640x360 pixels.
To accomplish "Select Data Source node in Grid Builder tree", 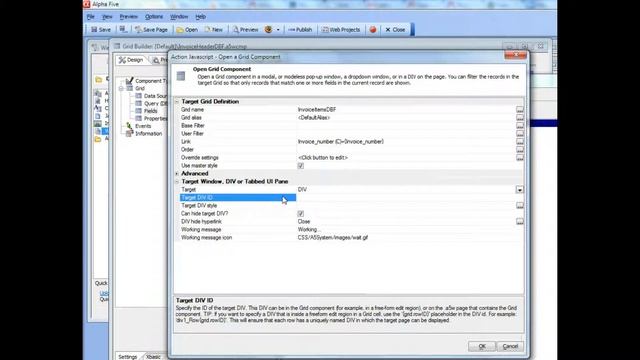I will click(151, 96).
